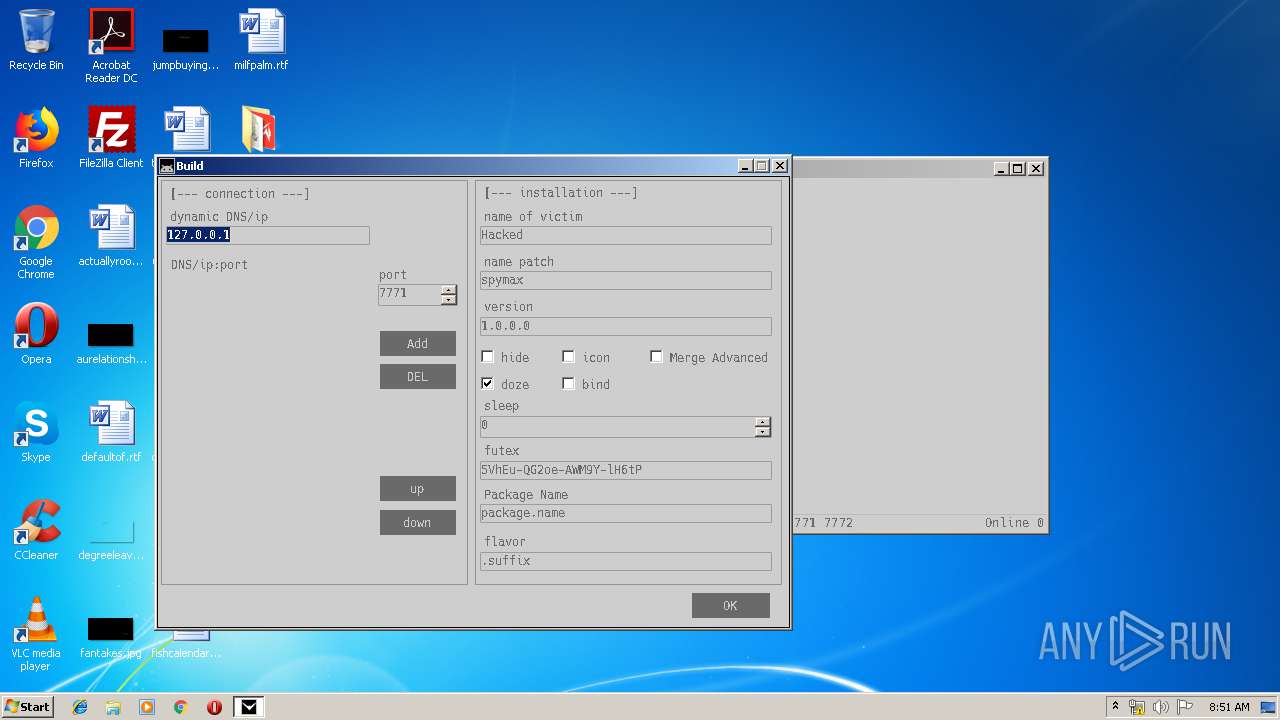This screenshot has width=1280, height=720.
Task: Click the sleep value field
Action: [617, 426]
